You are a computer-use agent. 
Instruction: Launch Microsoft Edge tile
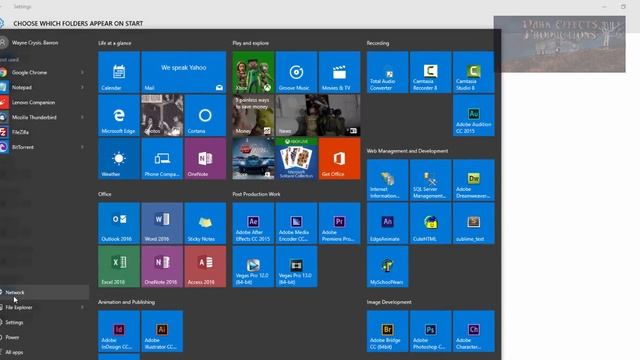coord(119,116)
